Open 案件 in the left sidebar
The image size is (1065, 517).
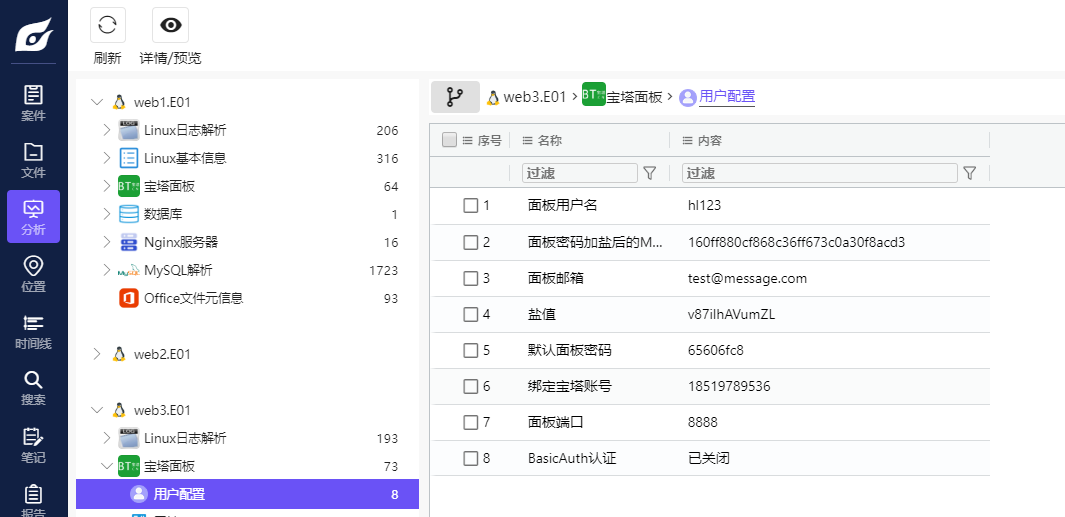coord(33,102)
